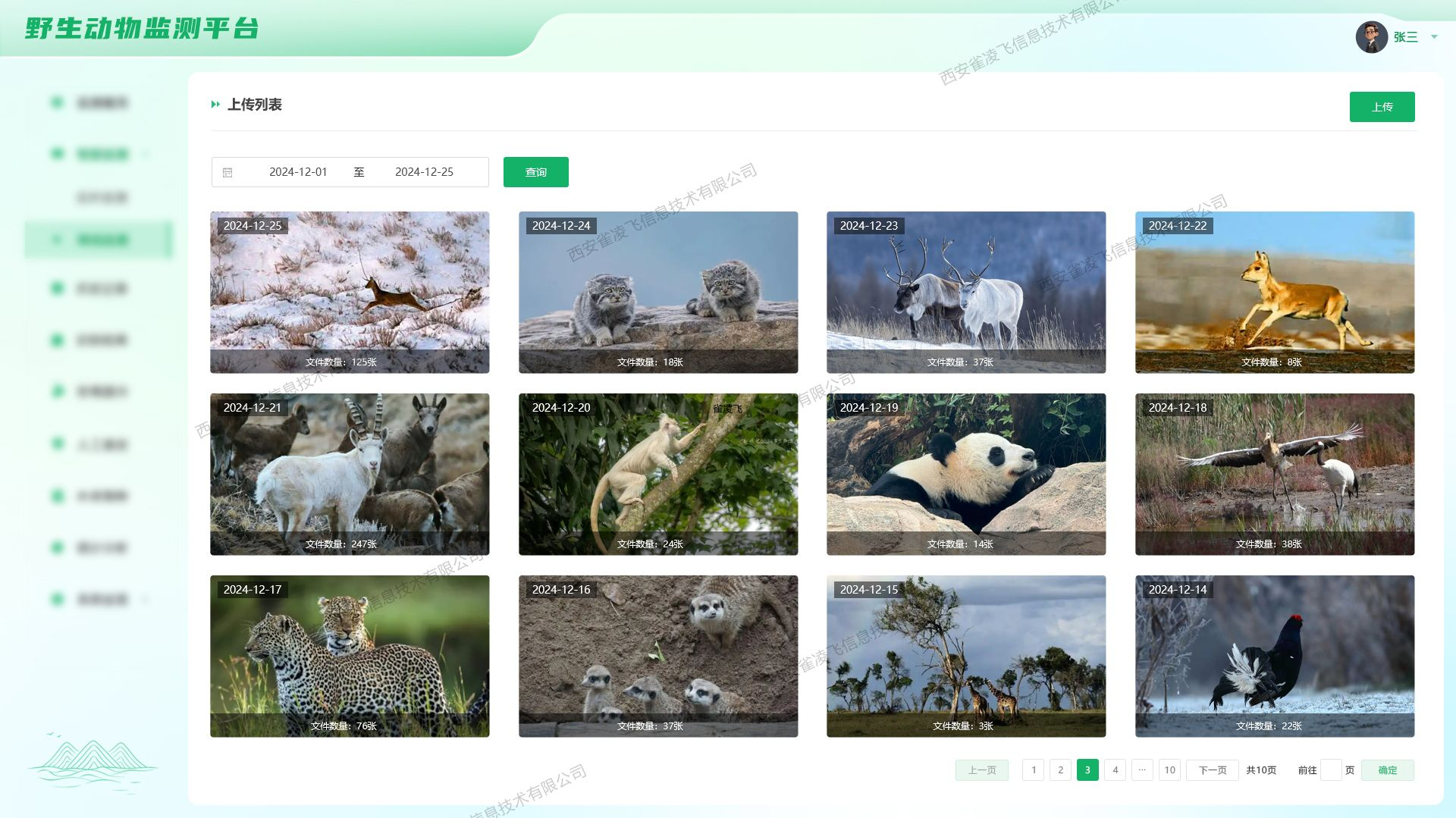Click the double-arrow icon beside 上传列表
1456x818 pixels.
(x=215, y=105)
